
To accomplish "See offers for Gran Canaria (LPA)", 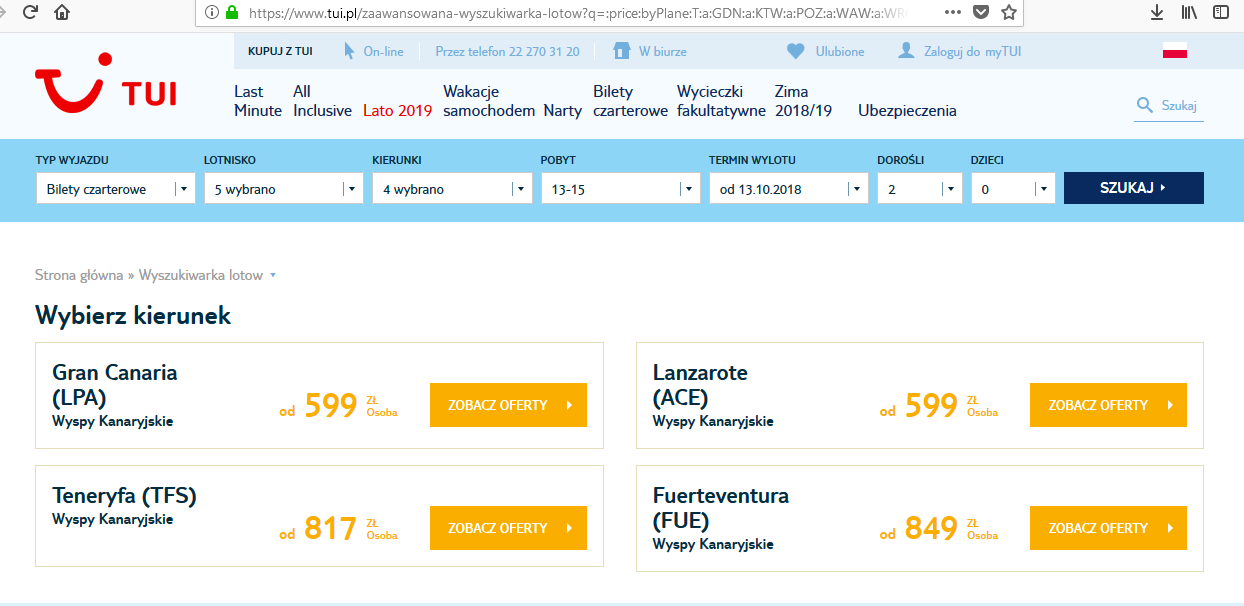I will (508, 405).
